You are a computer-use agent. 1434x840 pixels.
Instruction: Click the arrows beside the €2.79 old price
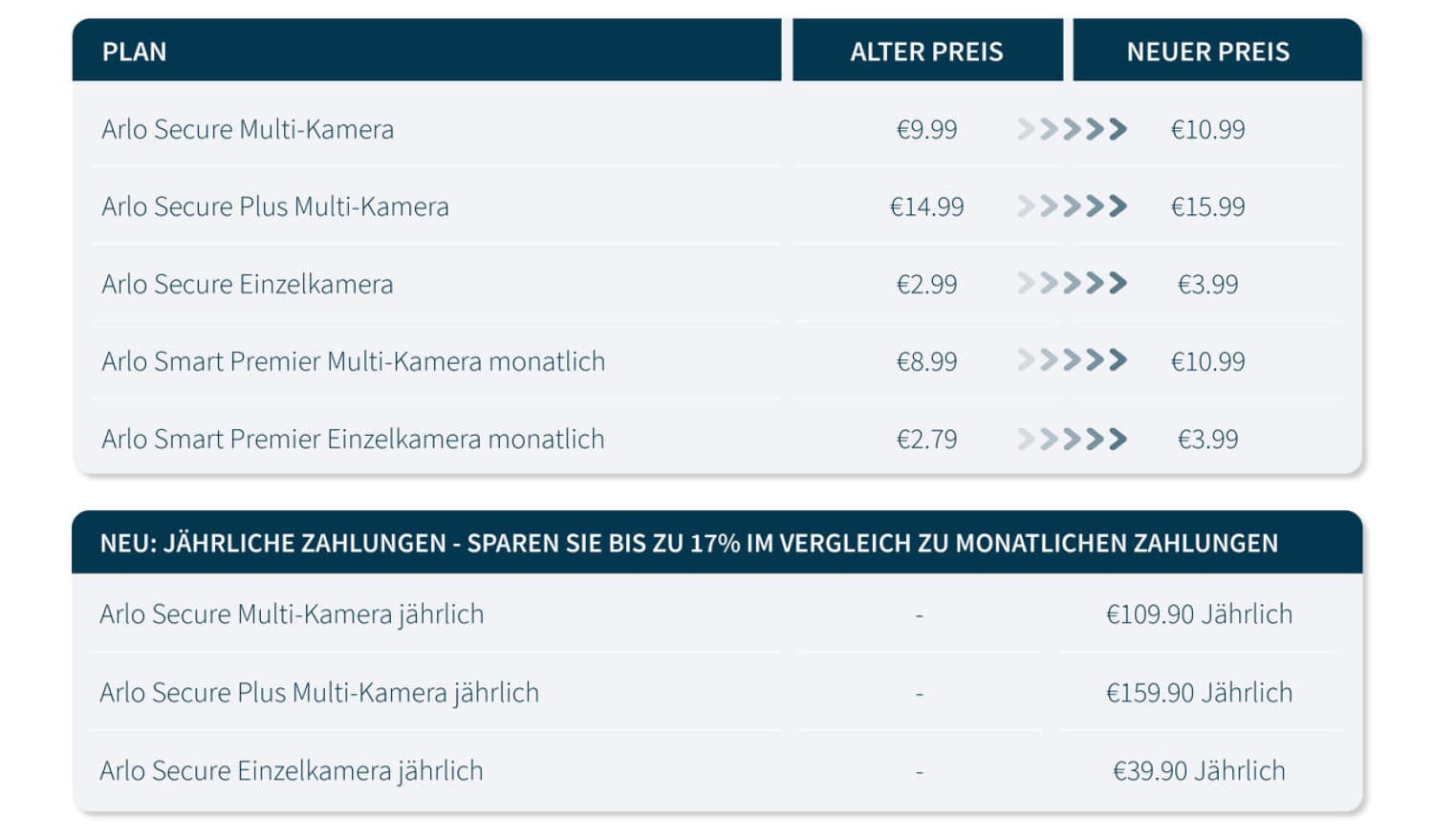click(1072, 439)
